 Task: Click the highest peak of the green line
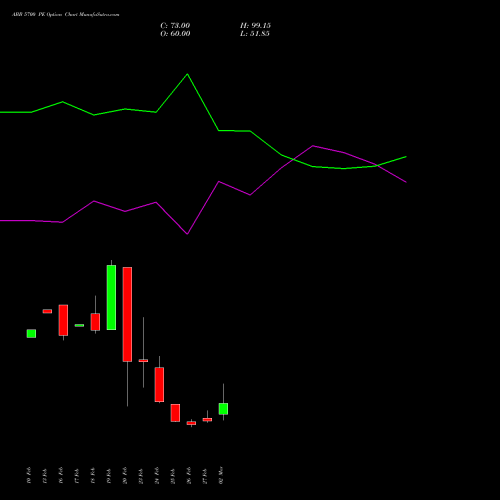(x=187, y=74)
